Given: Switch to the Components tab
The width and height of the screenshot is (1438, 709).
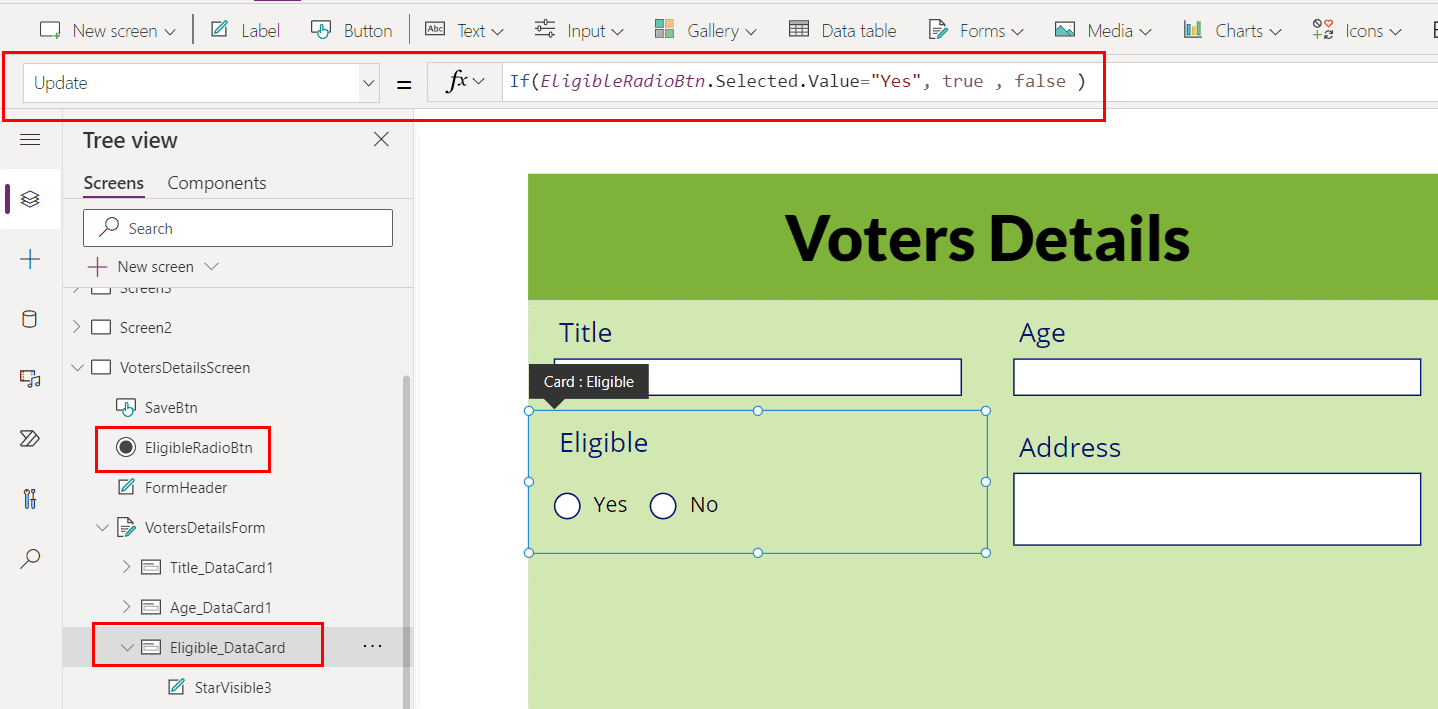Looking at the screenshot, I should pos(216,182).
